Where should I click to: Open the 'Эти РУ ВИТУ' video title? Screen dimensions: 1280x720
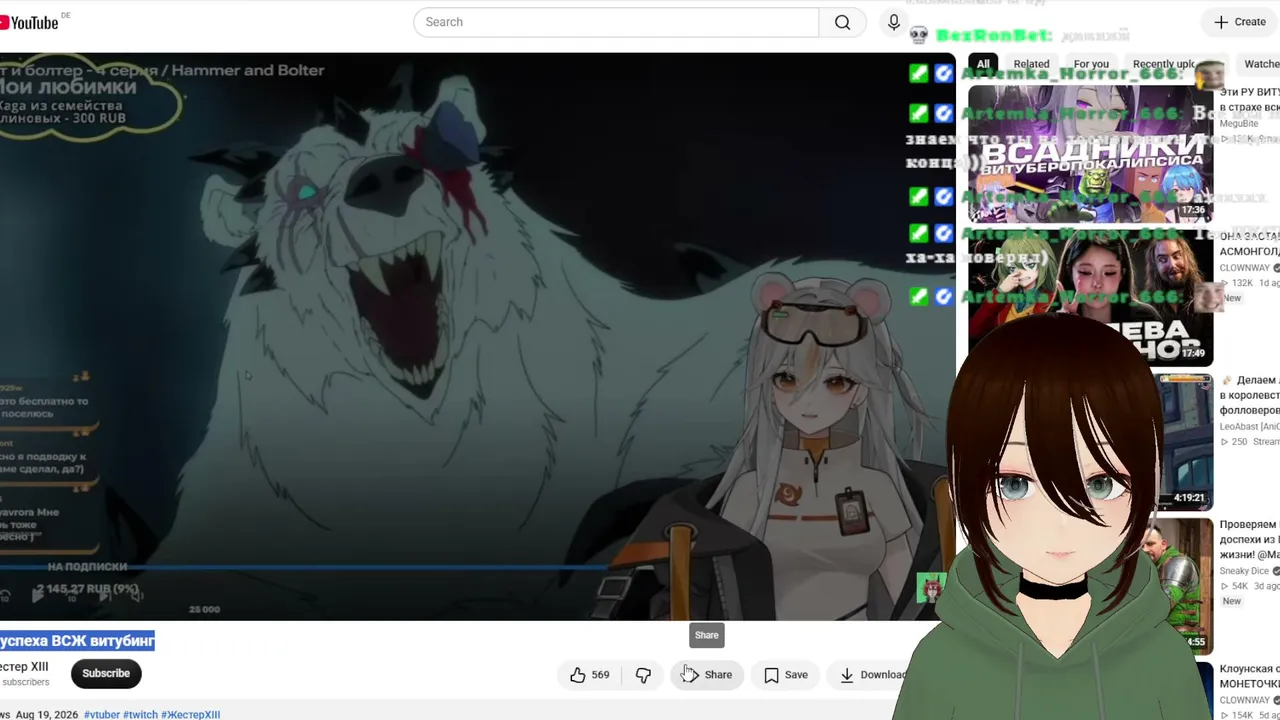[1249, 99]
